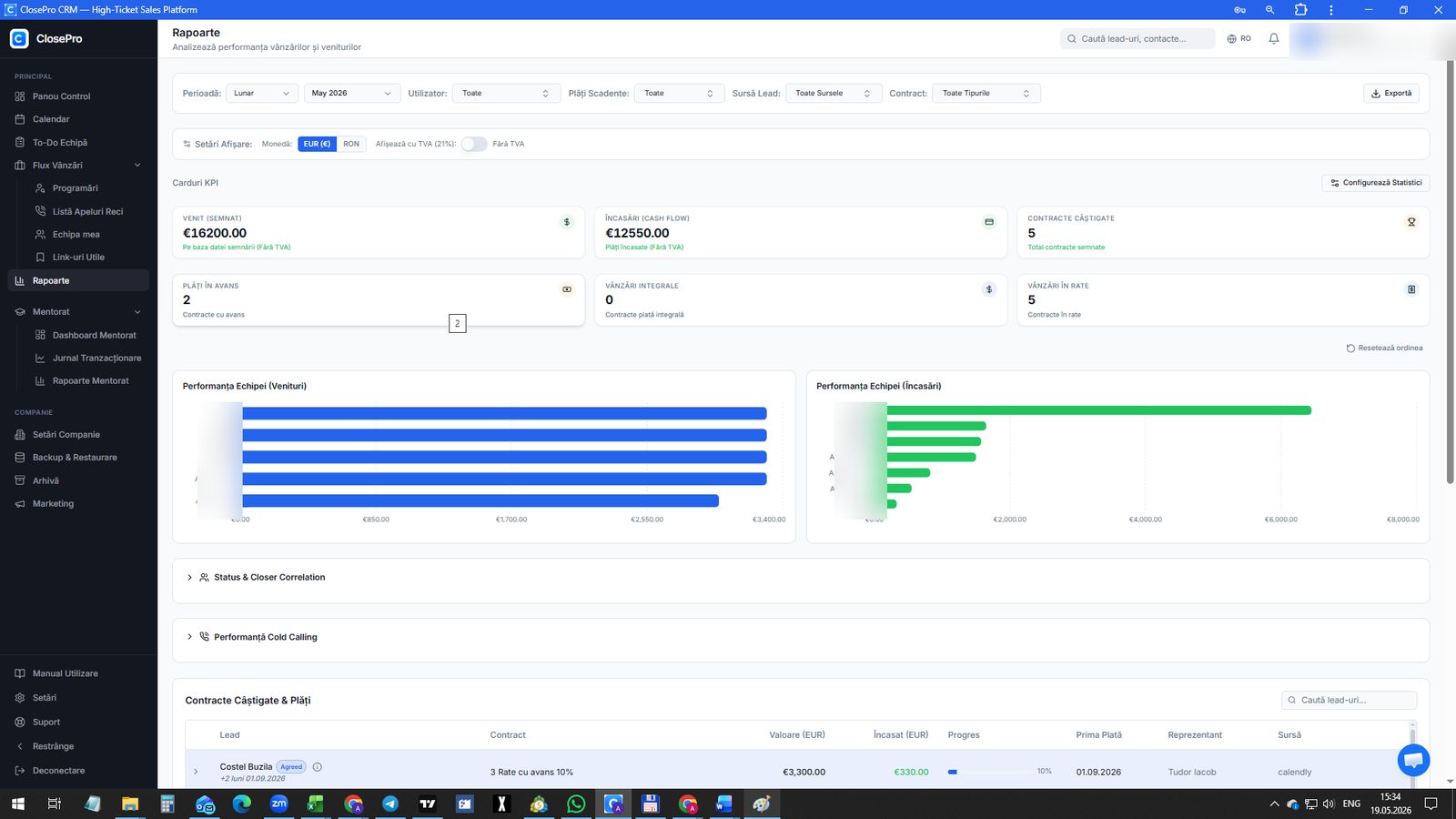The width and height of the screenshot is (1456, 819).
Task: Click the Vânzări Integrale dollar icon
Action: [989, 289]
